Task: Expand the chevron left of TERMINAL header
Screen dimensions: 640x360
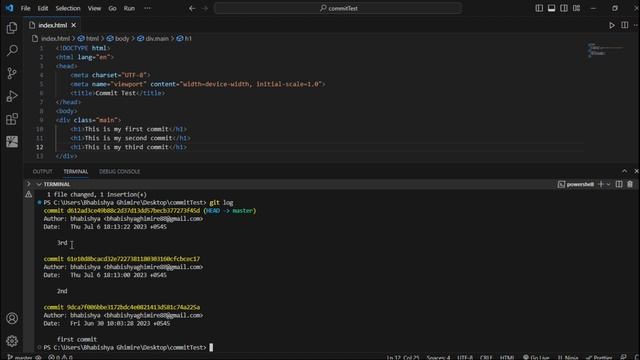Action: click(29, 184)
